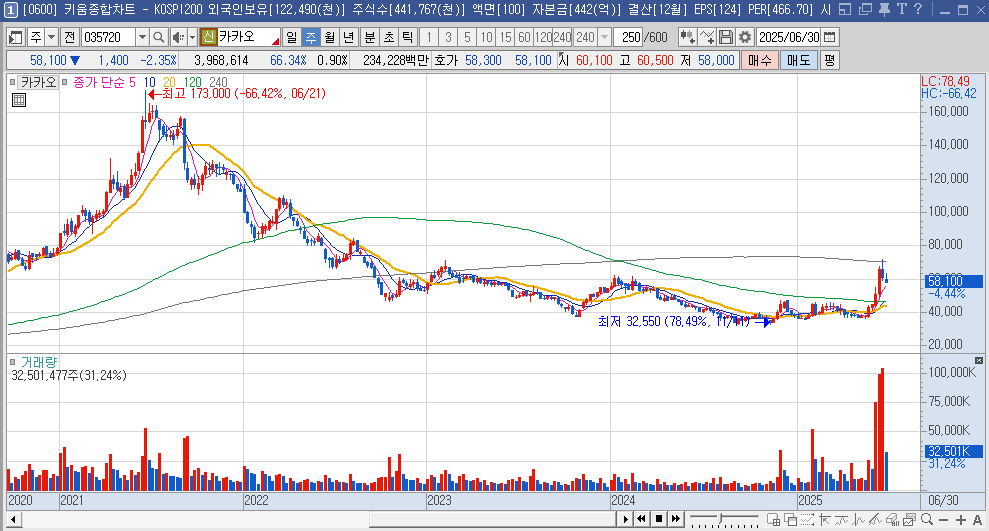The image size is (989, 531).
Task: Select 년 yearly chart period
Action: point(348,37)
